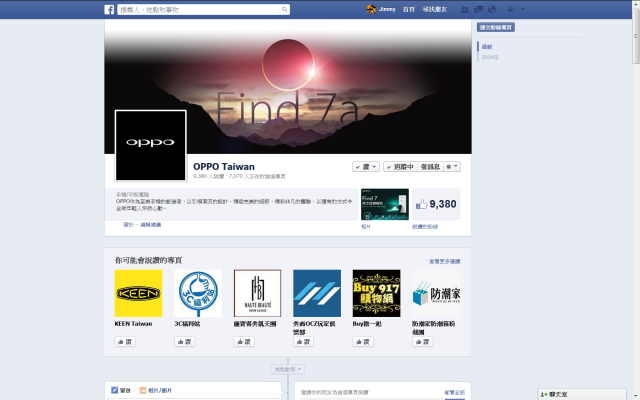
Task: Expand the account menu arrow
Action: (x=523, y=9)
